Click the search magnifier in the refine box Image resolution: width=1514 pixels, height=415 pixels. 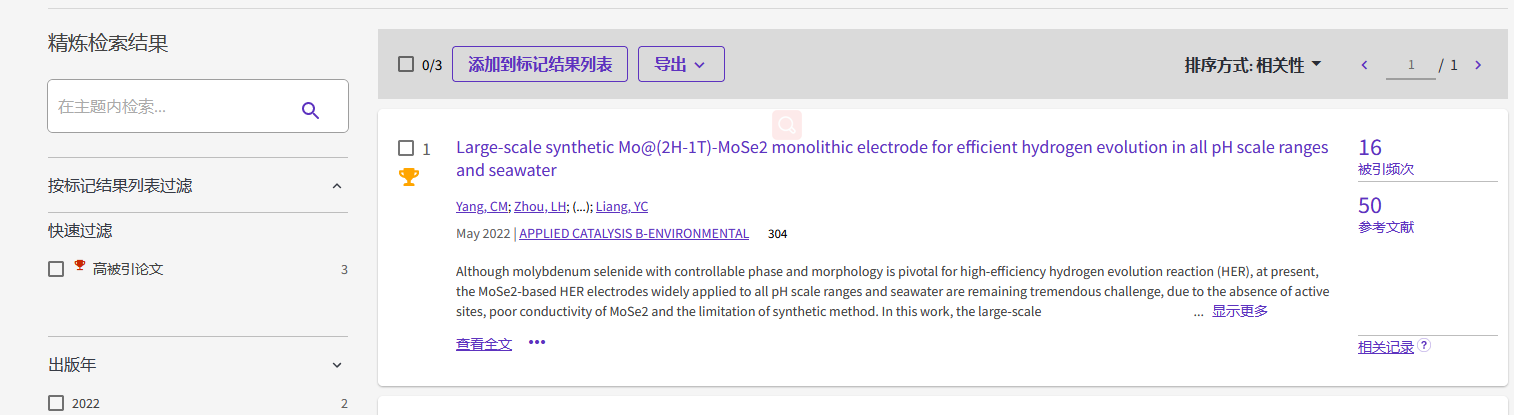pos(310,110)
